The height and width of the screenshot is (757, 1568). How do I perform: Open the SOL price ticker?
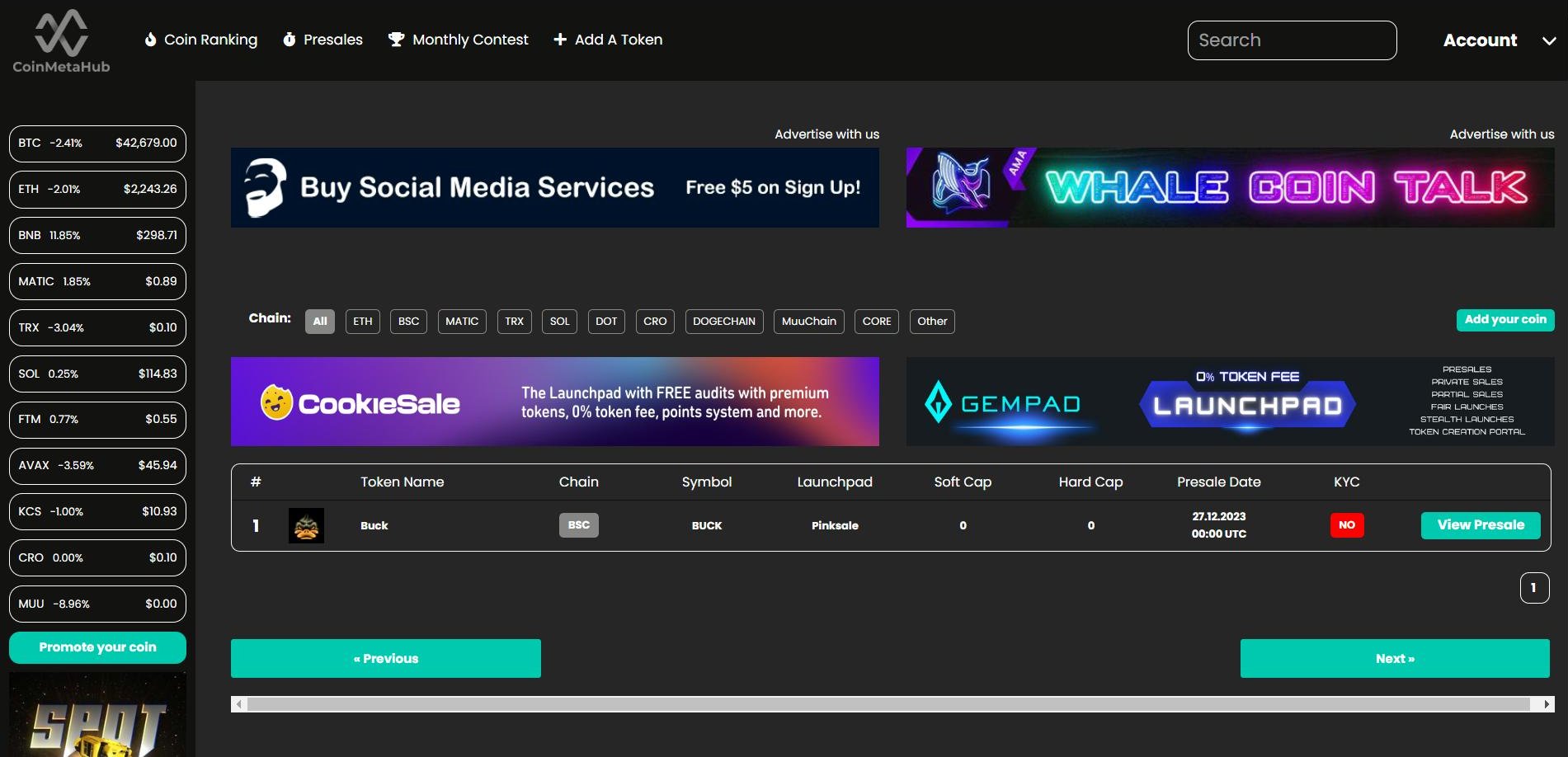pos(97,374)
